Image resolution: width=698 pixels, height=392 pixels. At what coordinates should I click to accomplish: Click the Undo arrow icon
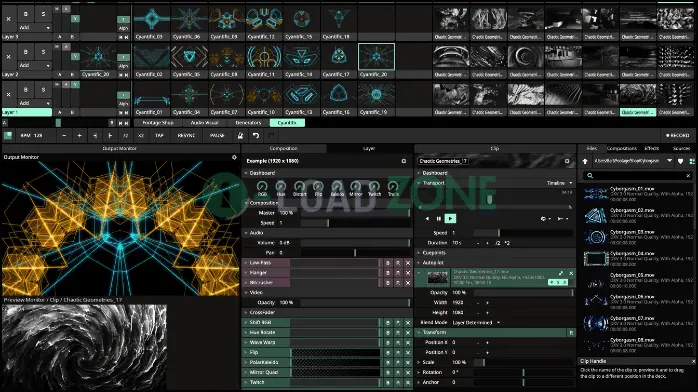pos(256,135)
